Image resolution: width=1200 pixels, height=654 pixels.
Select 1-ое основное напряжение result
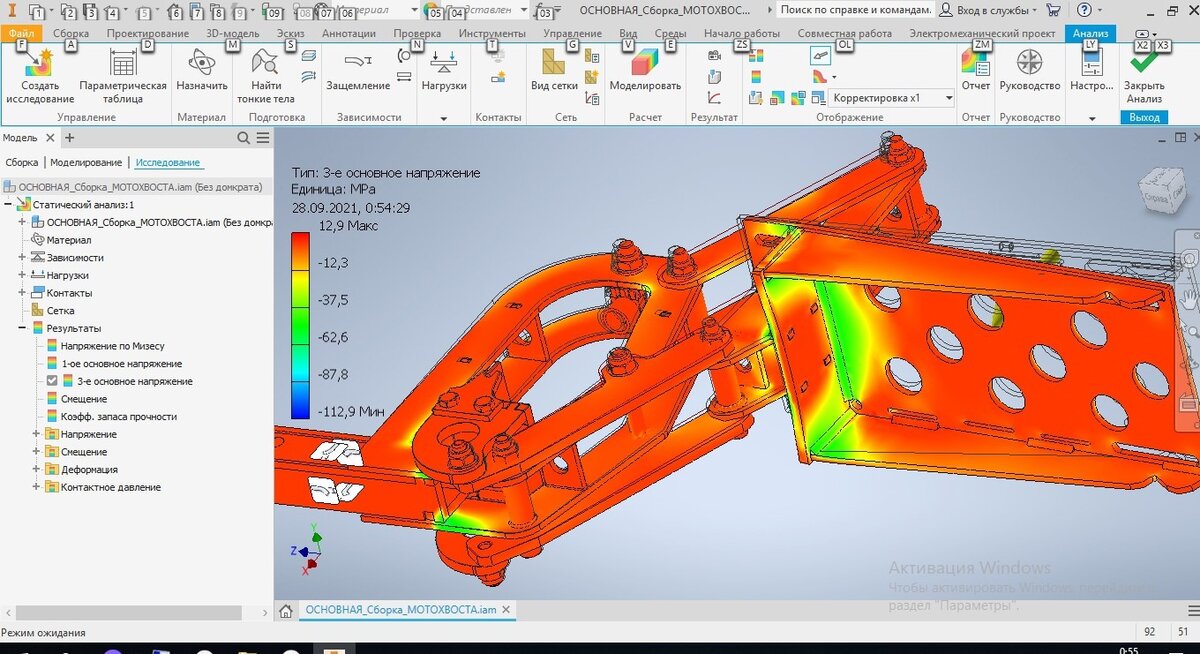(x=121, y=364)
